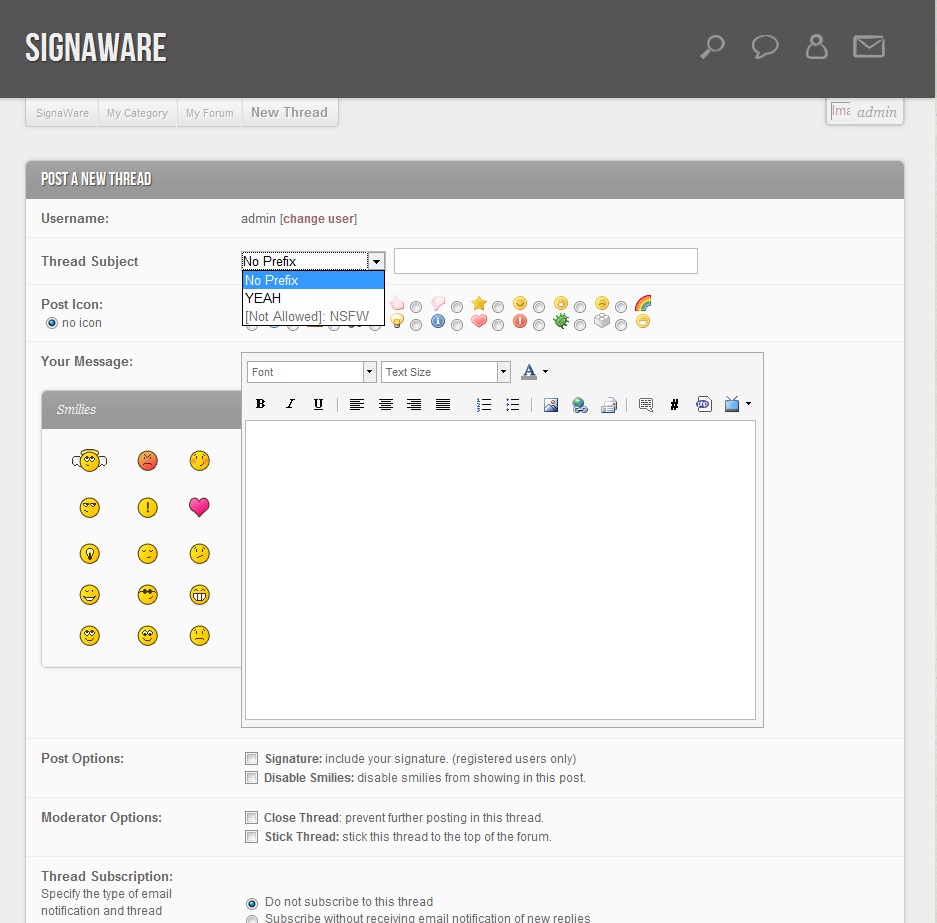
Task: Select radio button left of green bug icon
Action: pos(539,325)
